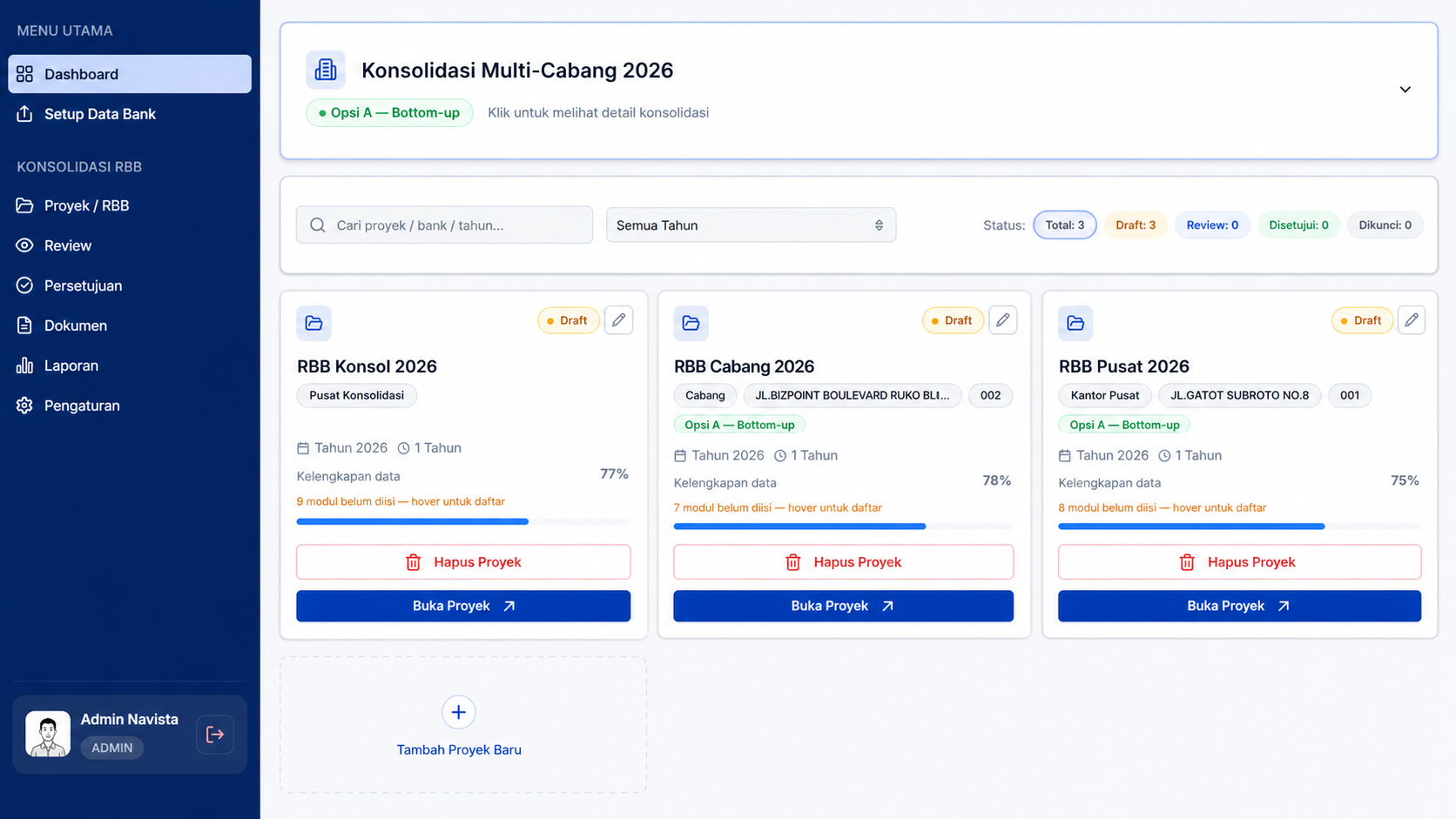Click '8 modul belum diisi' warning text

[x=1163, y=507]
